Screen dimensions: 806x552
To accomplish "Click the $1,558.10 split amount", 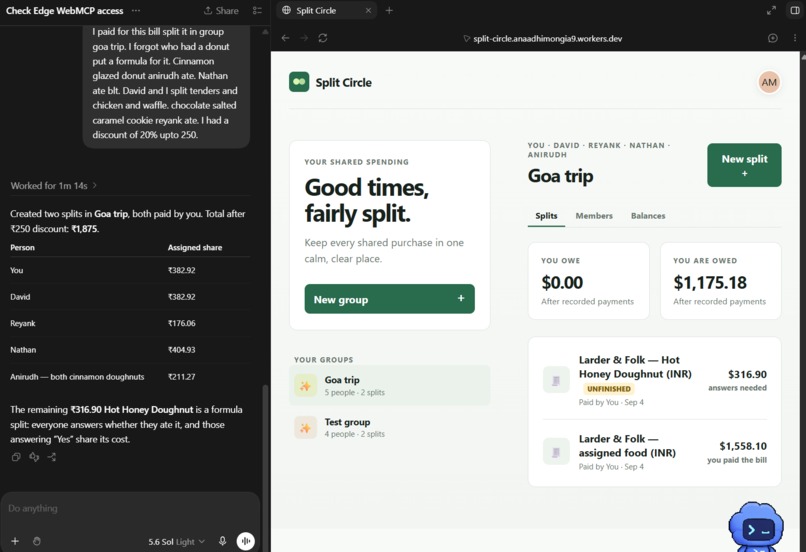I will click(743, 446).
